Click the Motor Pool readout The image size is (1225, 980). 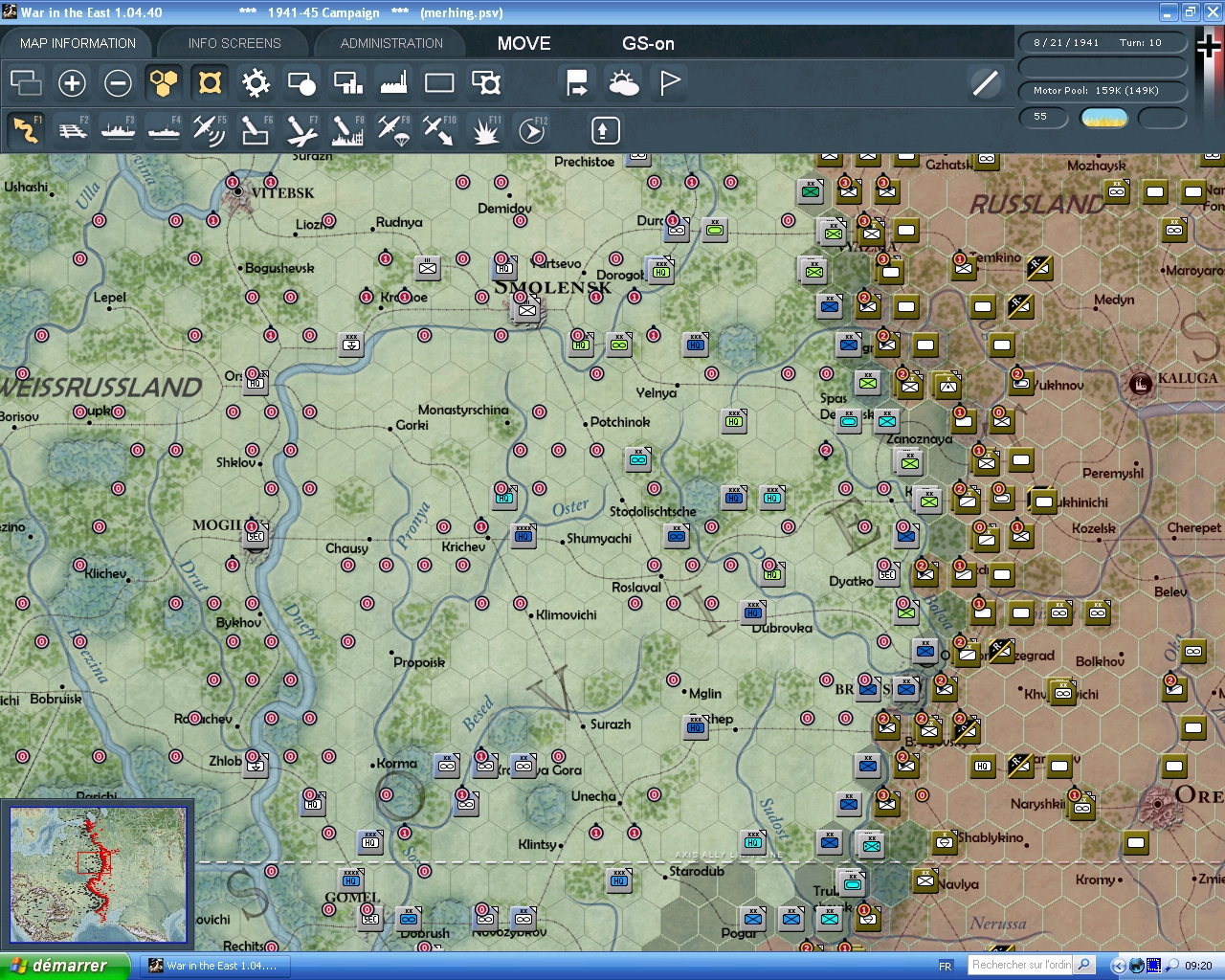click(x=1102, y=91)
